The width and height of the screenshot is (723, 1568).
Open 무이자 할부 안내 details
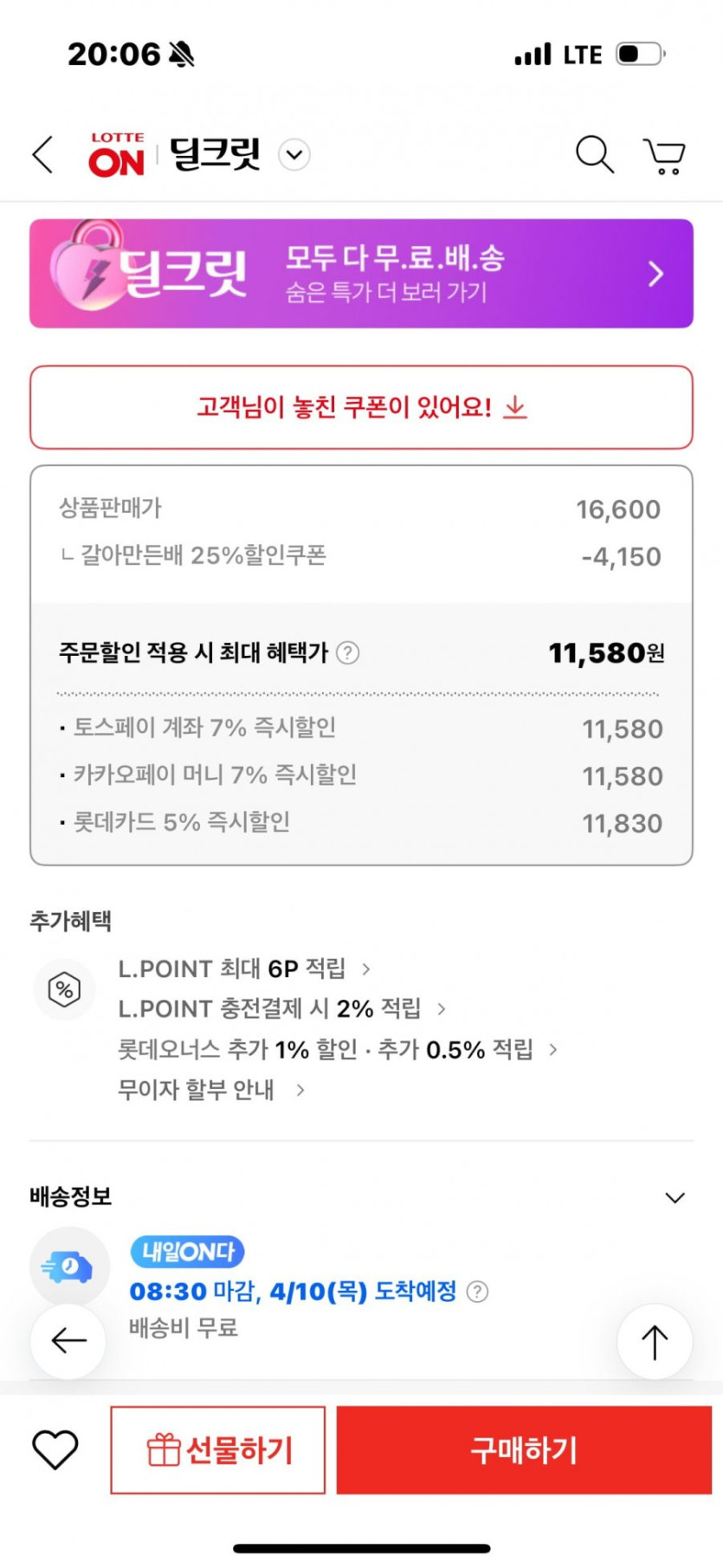click(x=210, y=1090)
